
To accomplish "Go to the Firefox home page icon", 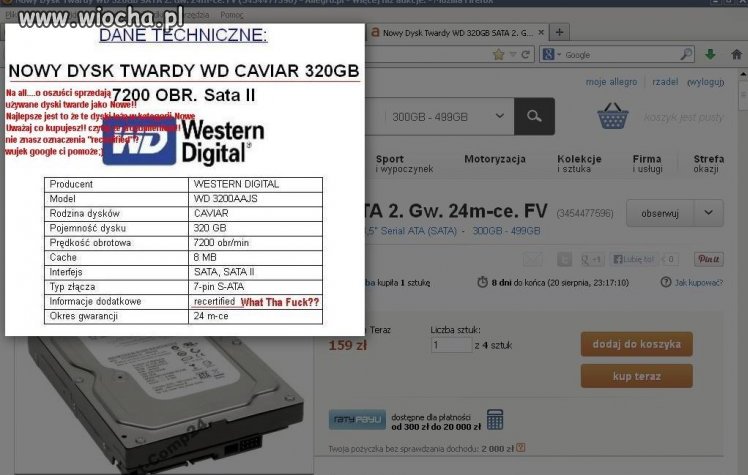I will tap(737, 54).
